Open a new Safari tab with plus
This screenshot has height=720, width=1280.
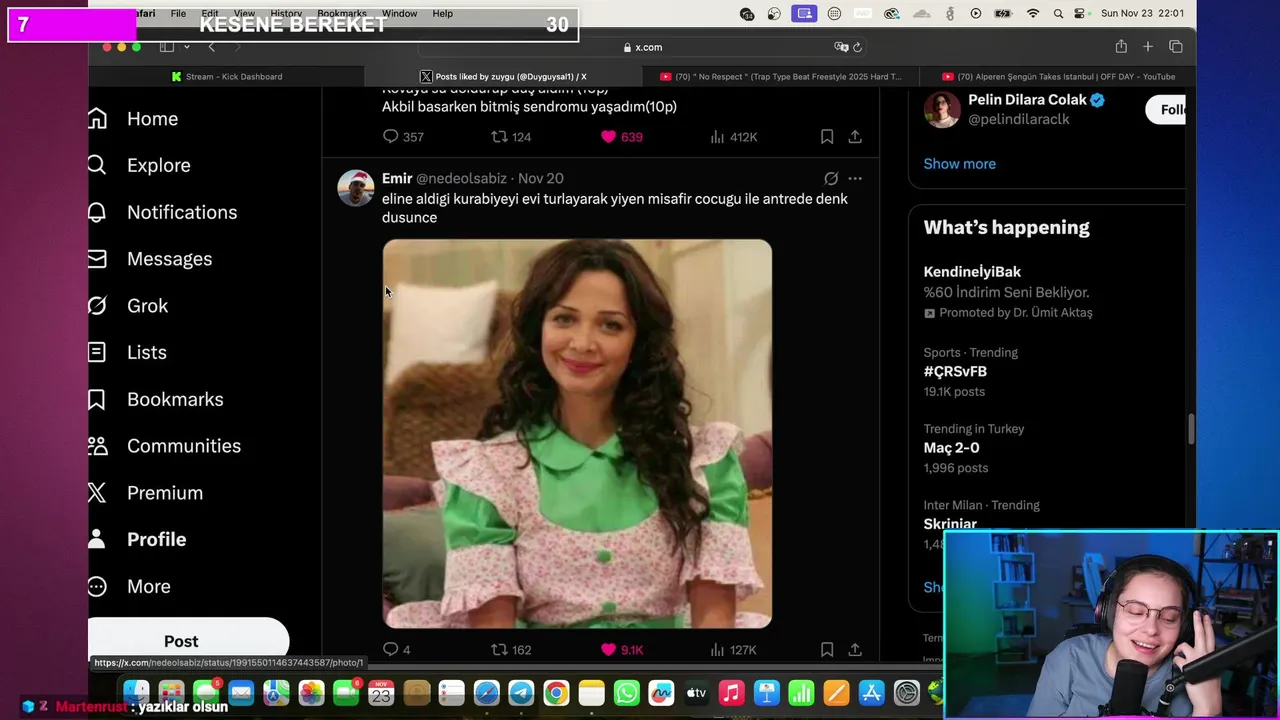pyautogui.click(x=1148, y=47)
